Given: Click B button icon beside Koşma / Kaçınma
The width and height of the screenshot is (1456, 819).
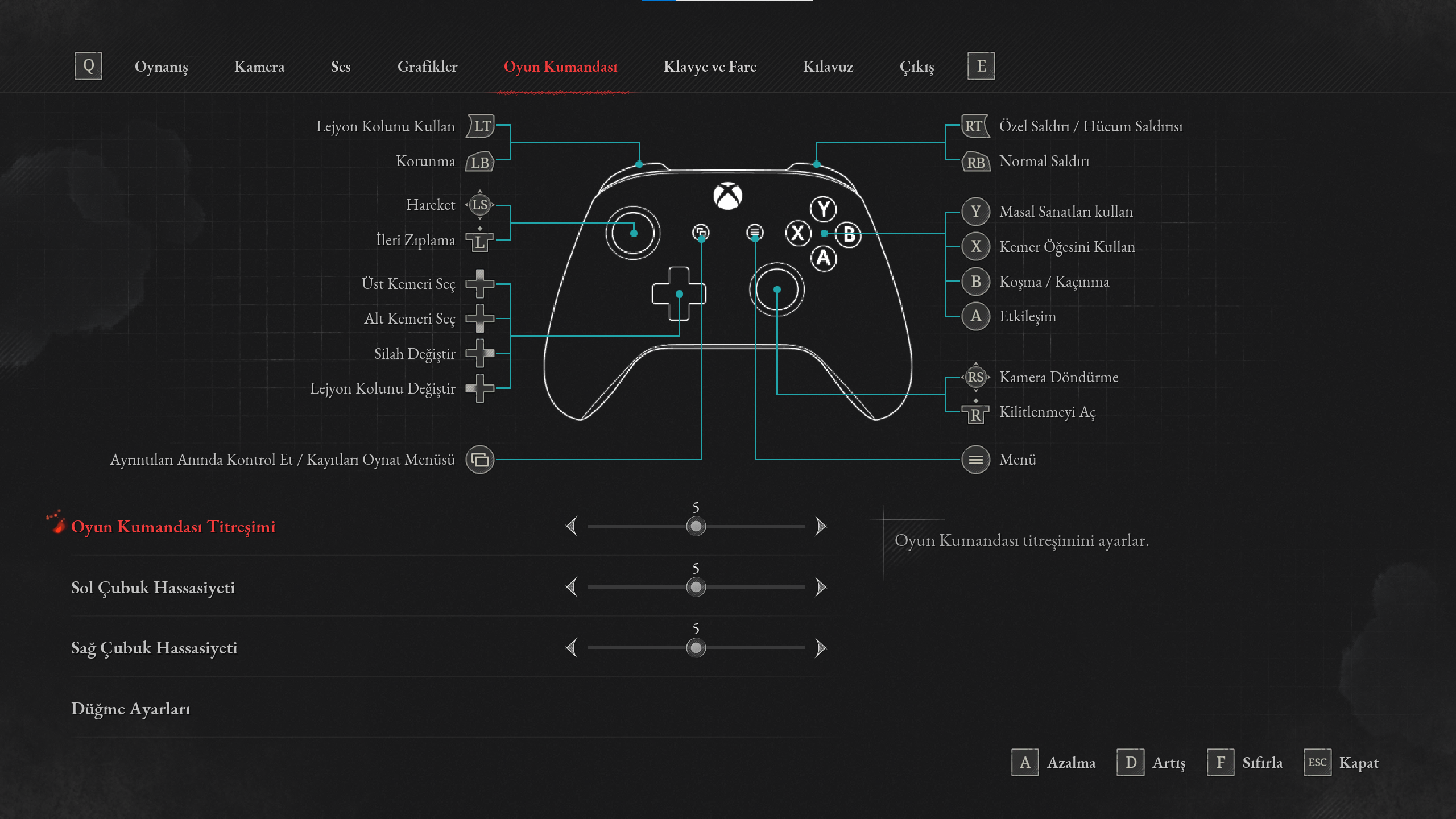Looking at the screenshot, I should (976, 282).
